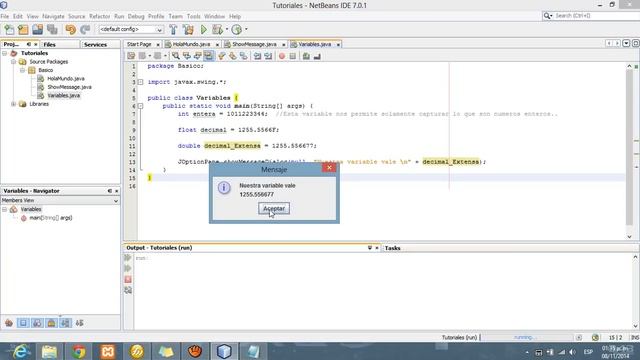Screen dimensions: 640x360
Task: Select ShowMessage.java in project tree
Action: [69, 87]
